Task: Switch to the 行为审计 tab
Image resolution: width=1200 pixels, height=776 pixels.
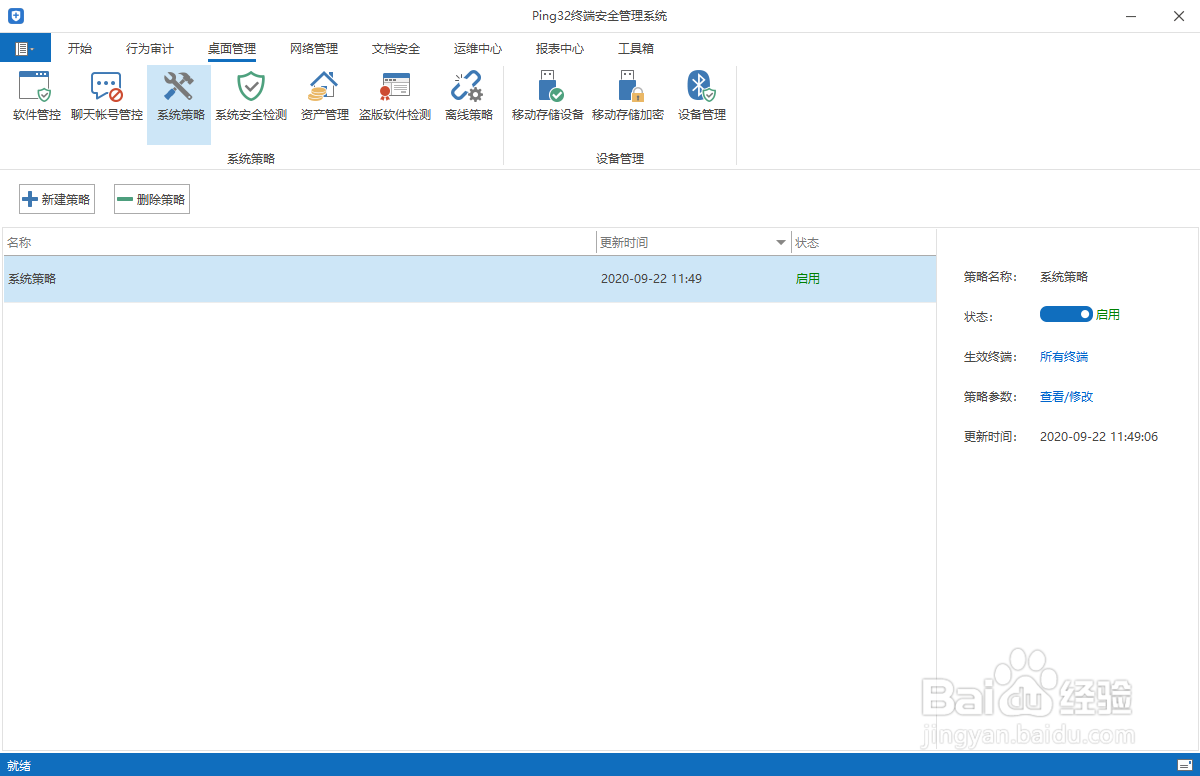Action: pos(150,48)
